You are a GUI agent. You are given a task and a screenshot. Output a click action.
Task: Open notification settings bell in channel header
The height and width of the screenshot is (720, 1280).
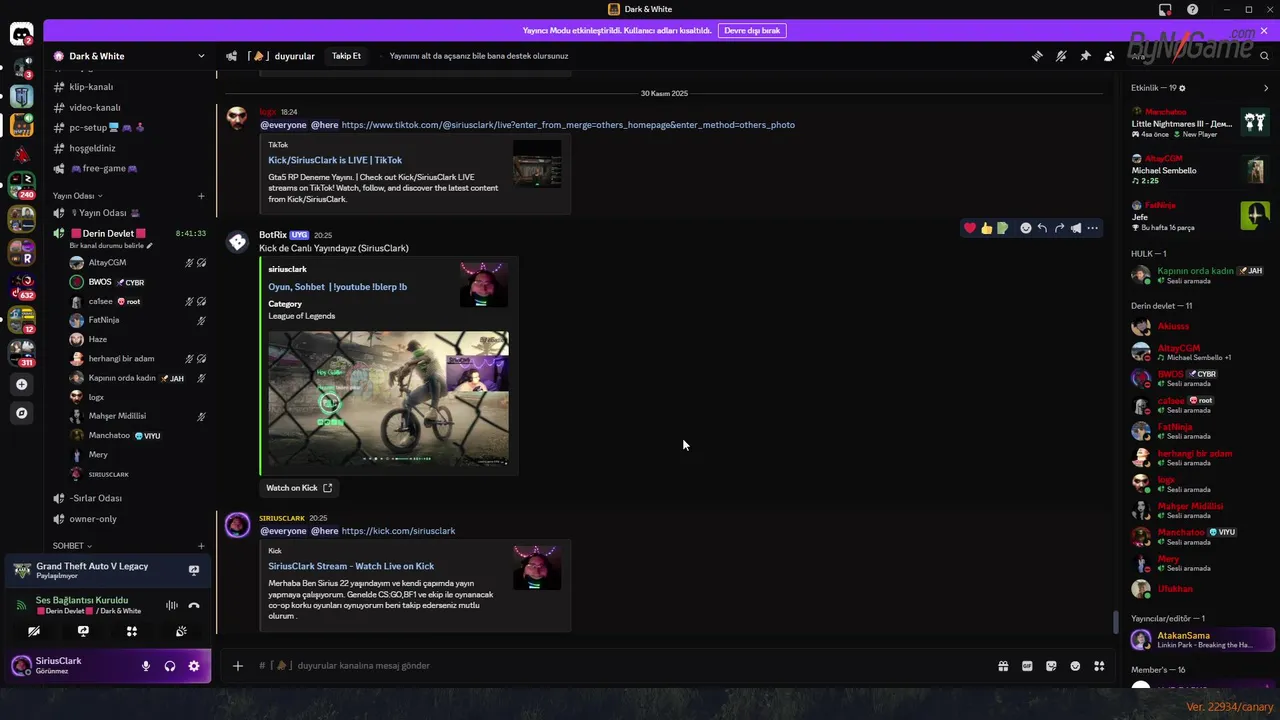point(1061,56)
